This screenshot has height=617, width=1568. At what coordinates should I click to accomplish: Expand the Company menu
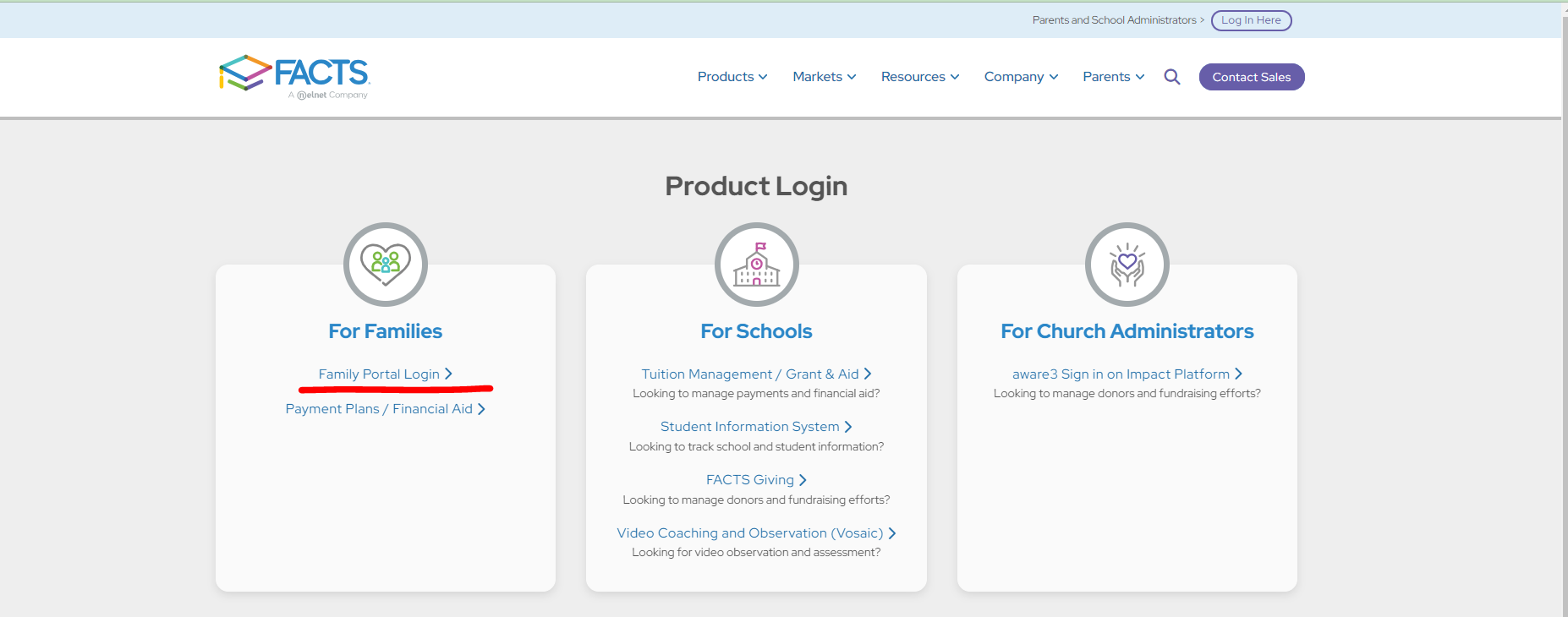pyautogui.click(x=1021, y=77)
